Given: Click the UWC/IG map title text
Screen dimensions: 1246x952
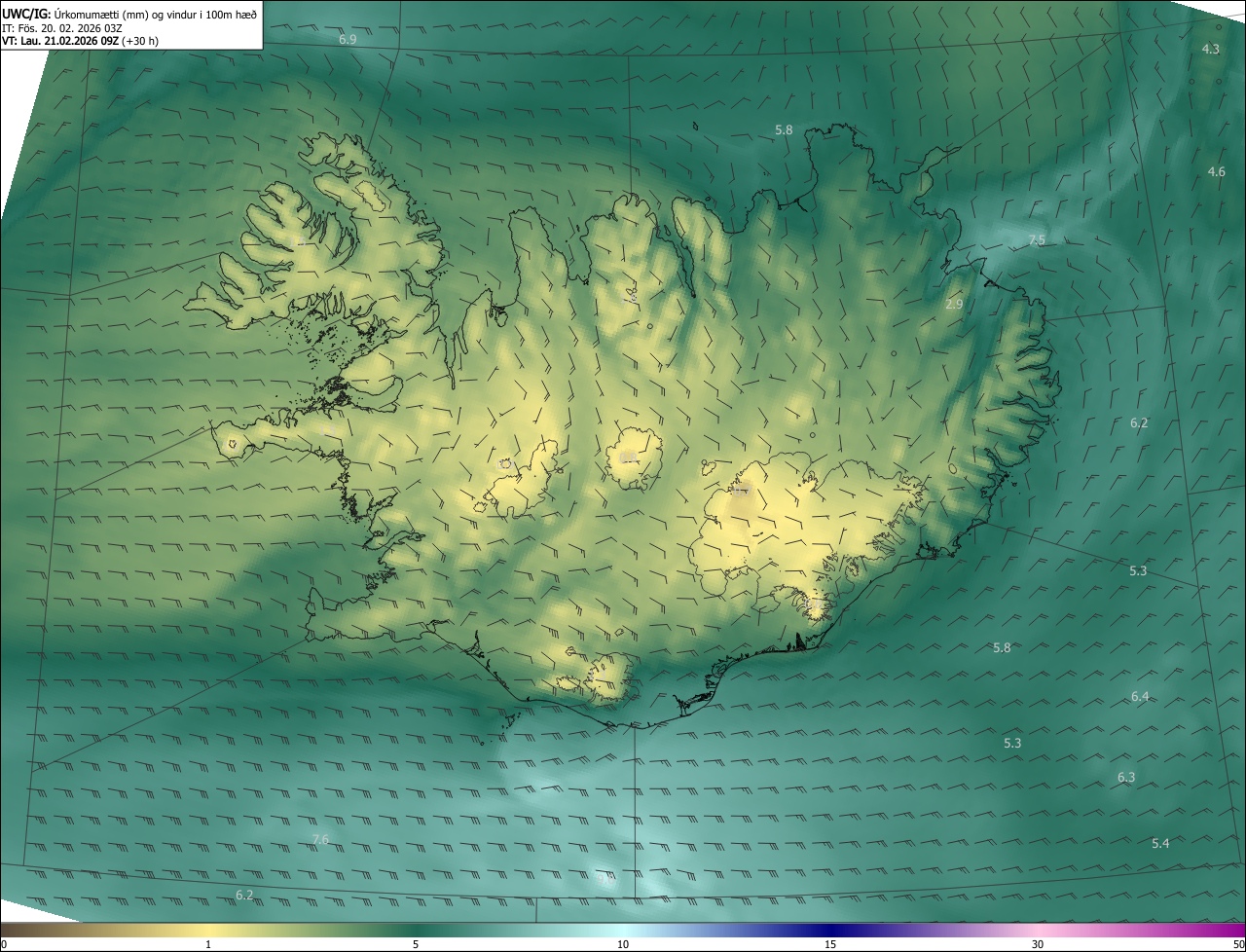Looking at the screenshot, I should [x=129, y=14].
